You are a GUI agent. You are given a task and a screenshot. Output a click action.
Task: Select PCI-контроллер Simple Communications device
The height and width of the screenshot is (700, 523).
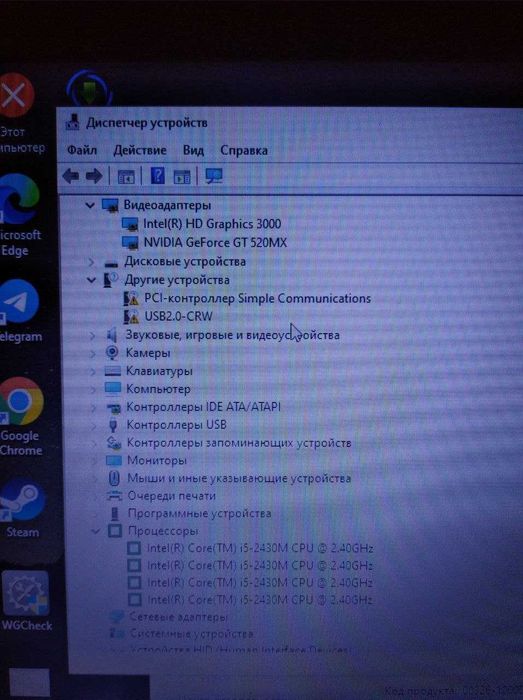click(257, 298)
